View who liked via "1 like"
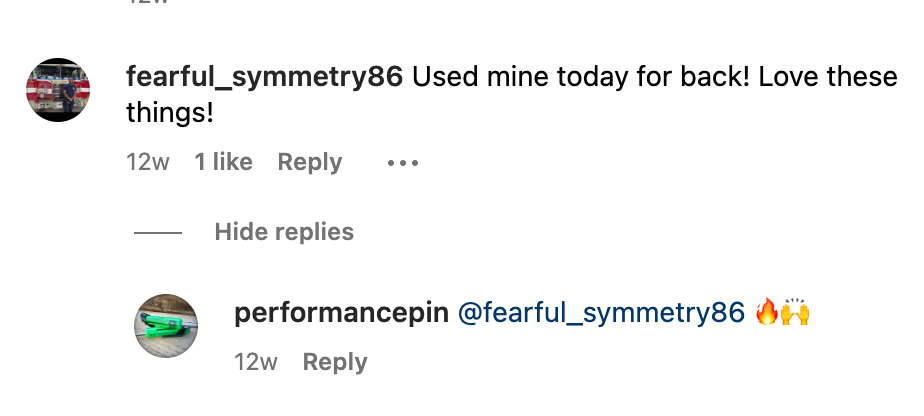Viewport: 924px width, 416px height. tap(223, 162)
